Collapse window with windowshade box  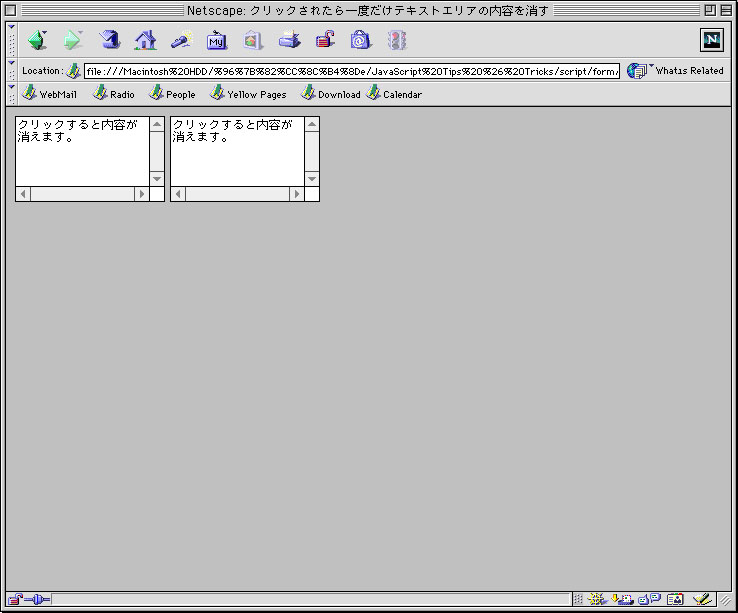tap(726, 10)
